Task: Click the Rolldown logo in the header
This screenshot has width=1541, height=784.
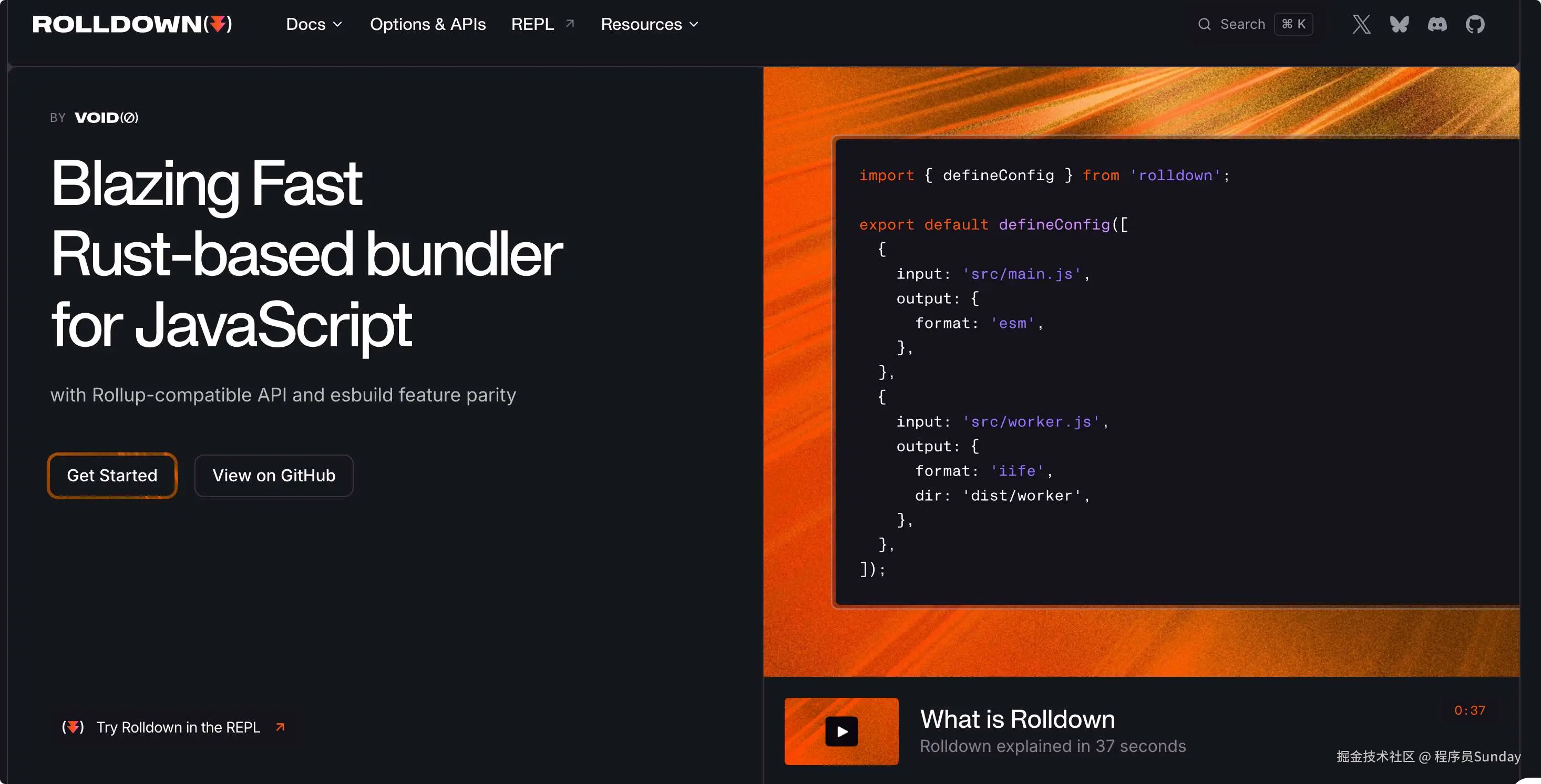Action: tap(132, 25)
